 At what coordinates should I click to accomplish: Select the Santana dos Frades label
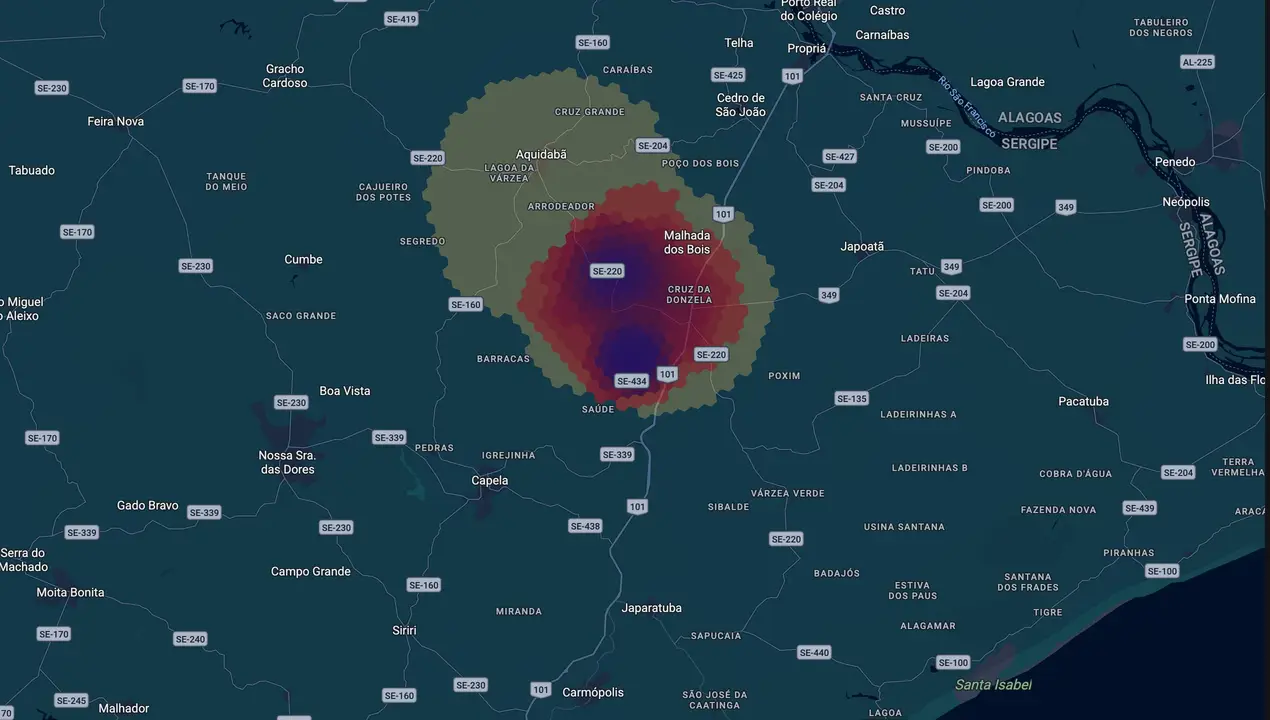[x=1027, y=582]
